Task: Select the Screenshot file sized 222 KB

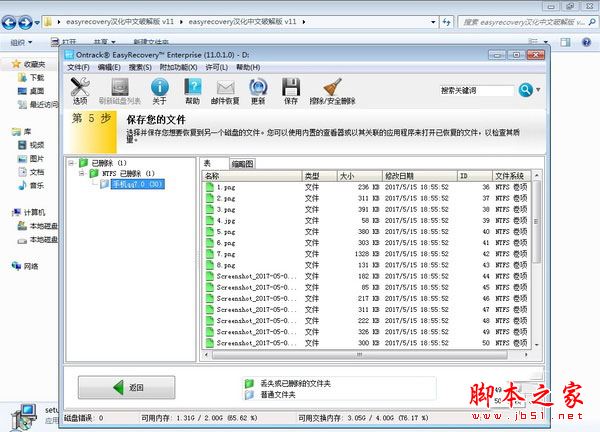Action: (256, 321)
